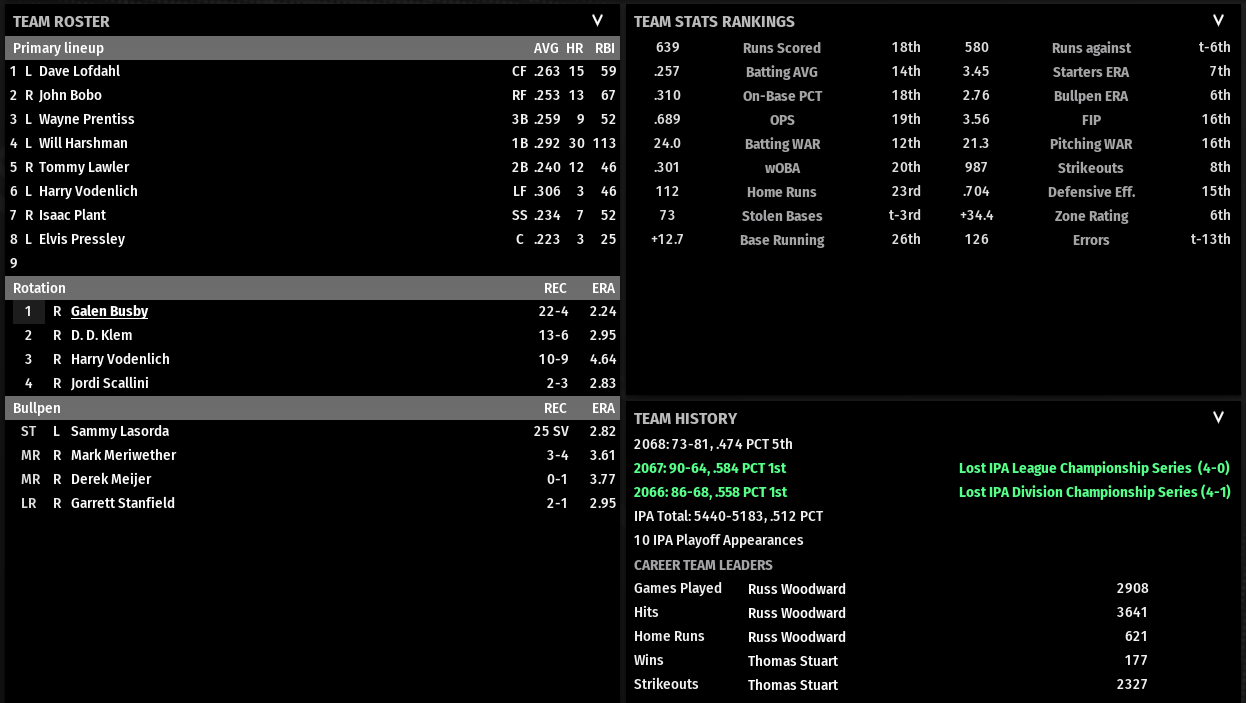Click Tommy Lawler in the primary lineup
1246x703 pixels.
point(84,167)
